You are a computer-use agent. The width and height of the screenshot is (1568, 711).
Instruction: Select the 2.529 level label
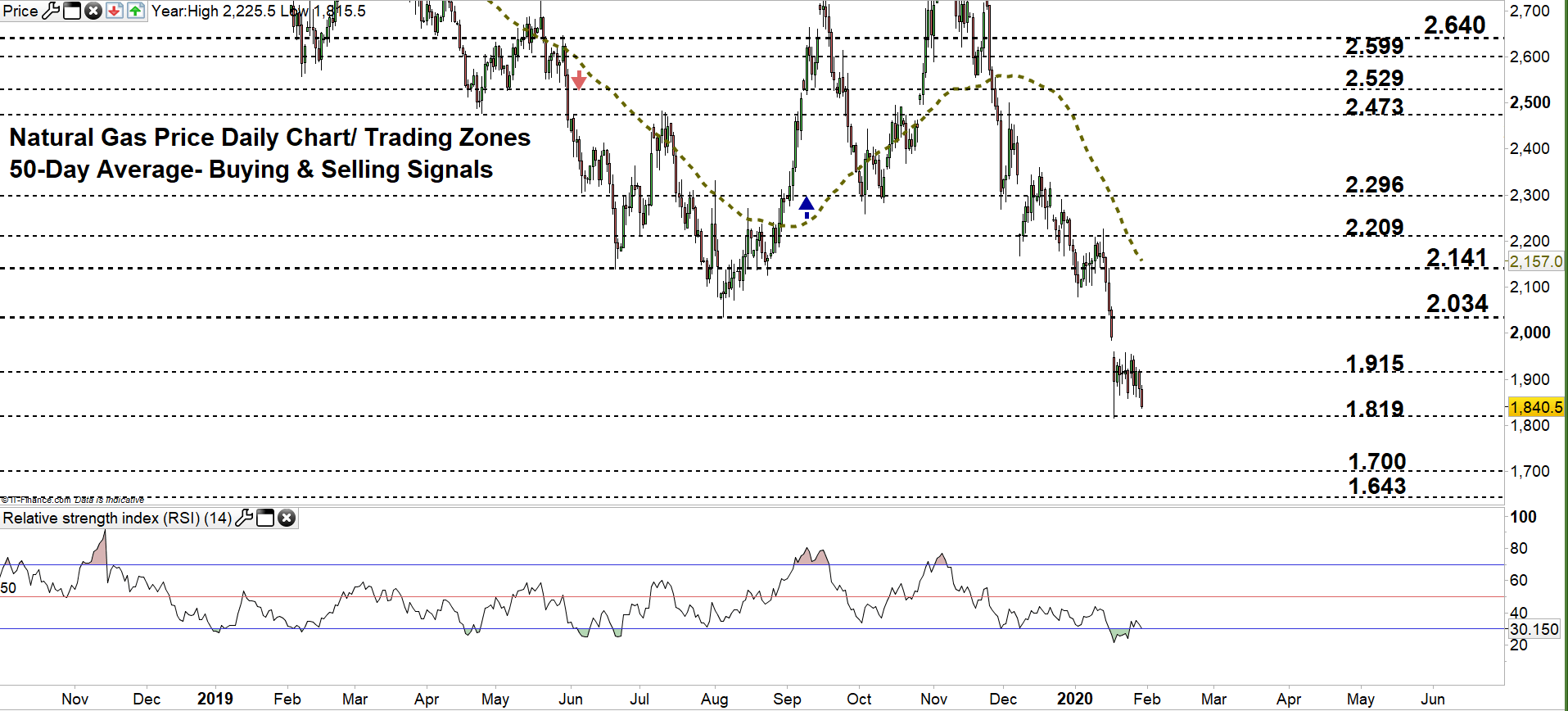(x=1375, y=79)
